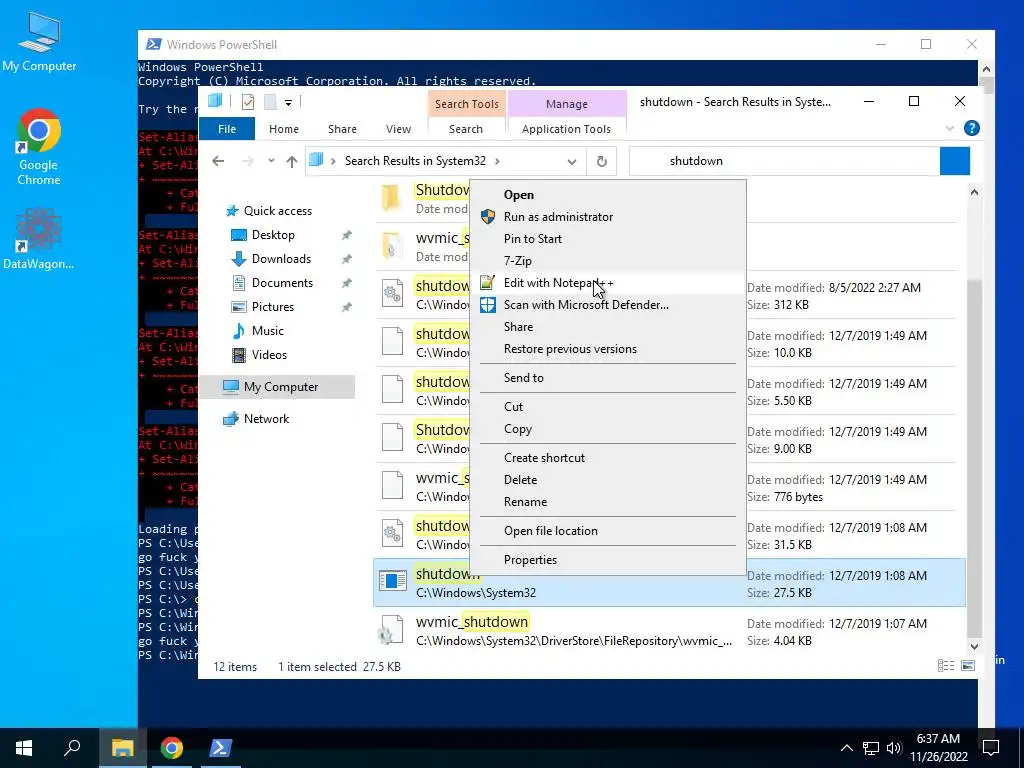
Task: Click 'Search Results in System32' breadcrumb
Action: 415,161
